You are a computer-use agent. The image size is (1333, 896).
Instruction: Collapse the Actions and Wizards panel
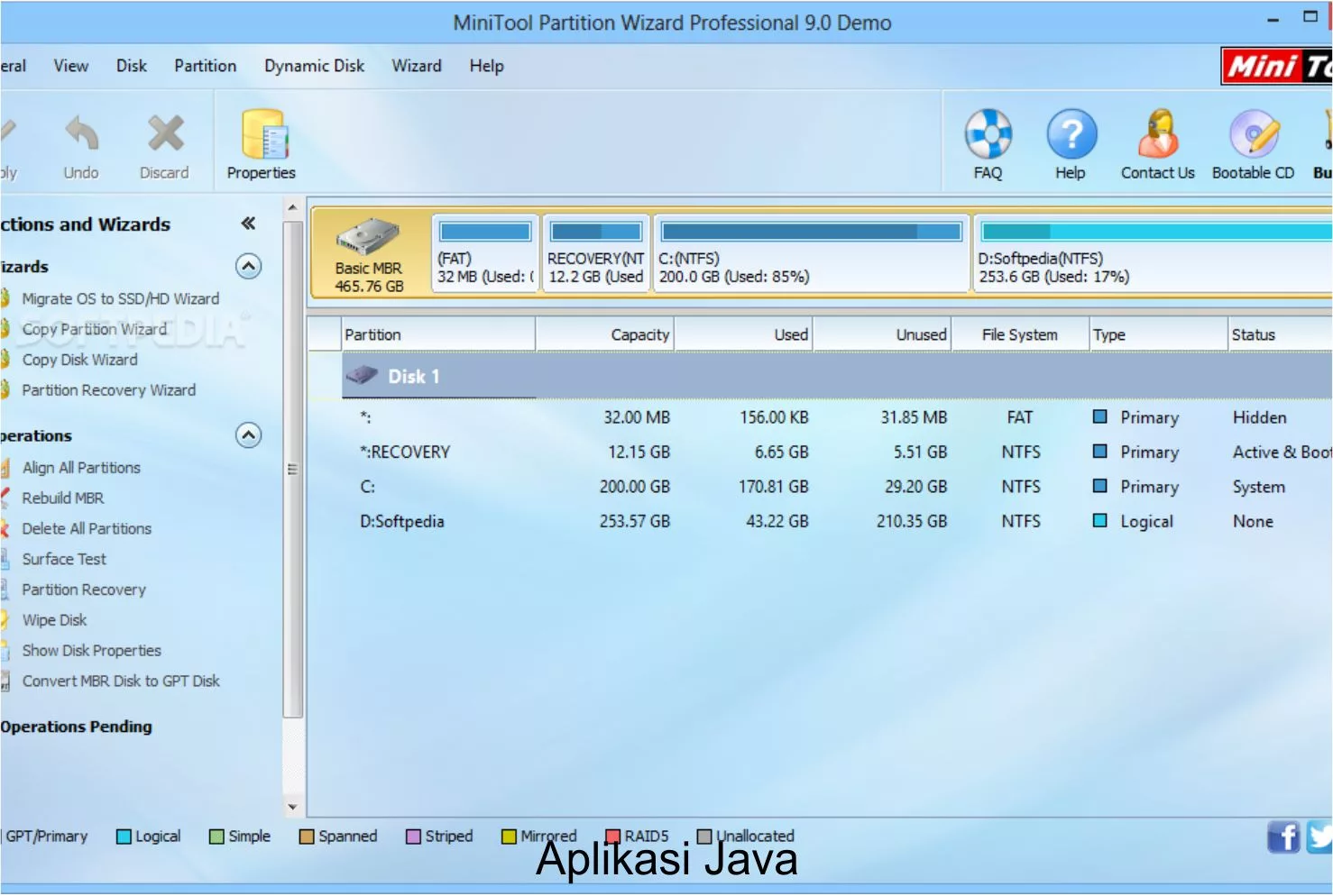click(x=248, y=224)
